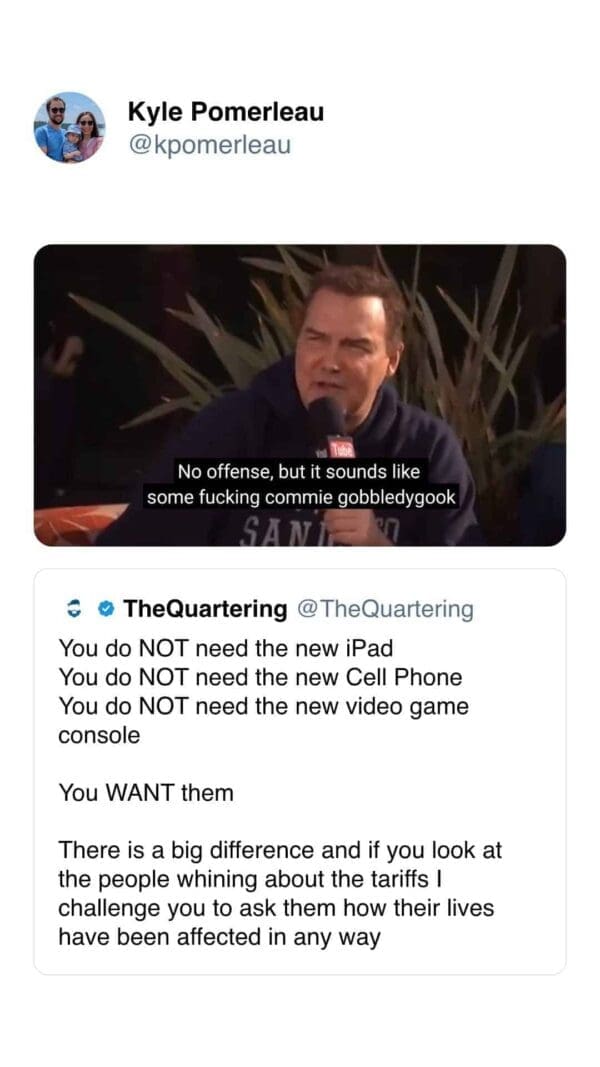Screen dimensions: 600x1067
Task: Visit the @TheQuartering handle
Action: (385, 608)
